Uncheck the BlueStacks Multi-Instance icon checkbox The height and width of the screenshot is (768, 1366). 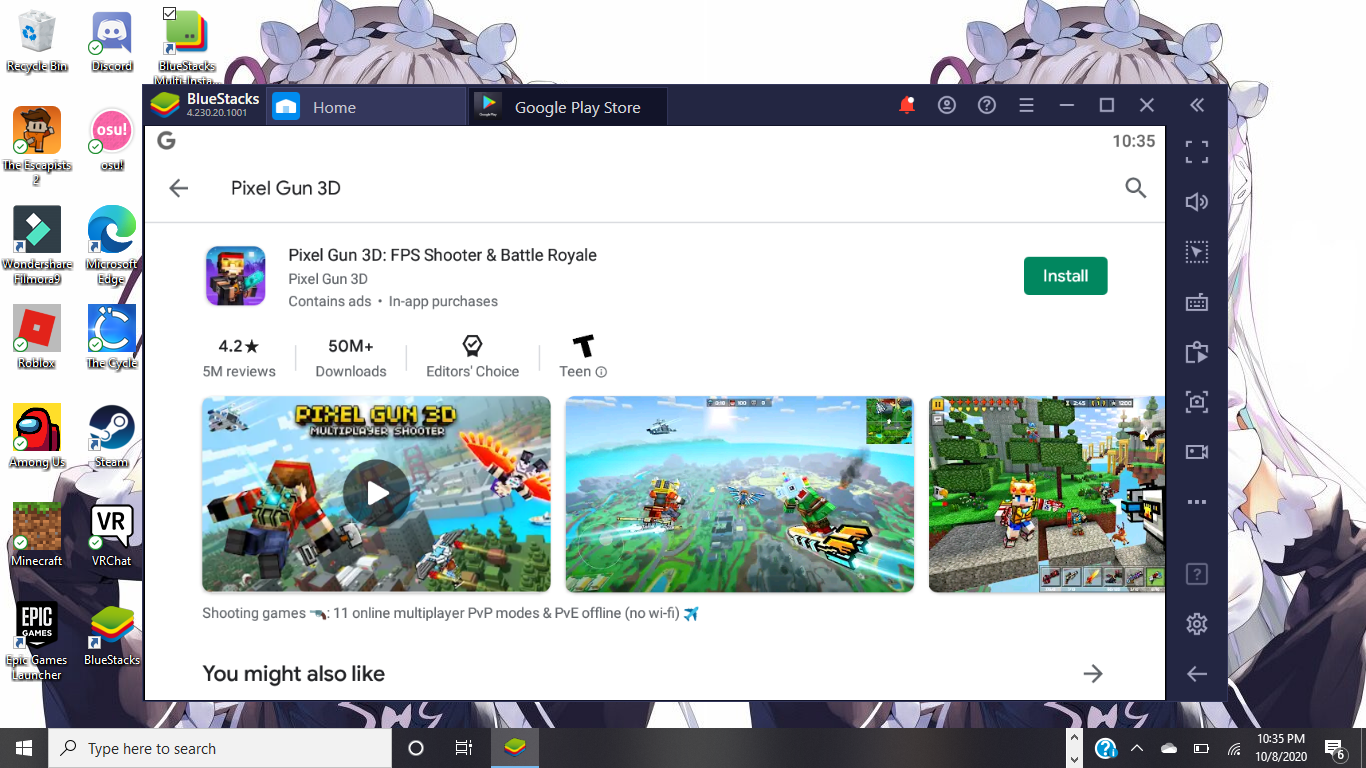pyautogui.click(x=169, y=13)
